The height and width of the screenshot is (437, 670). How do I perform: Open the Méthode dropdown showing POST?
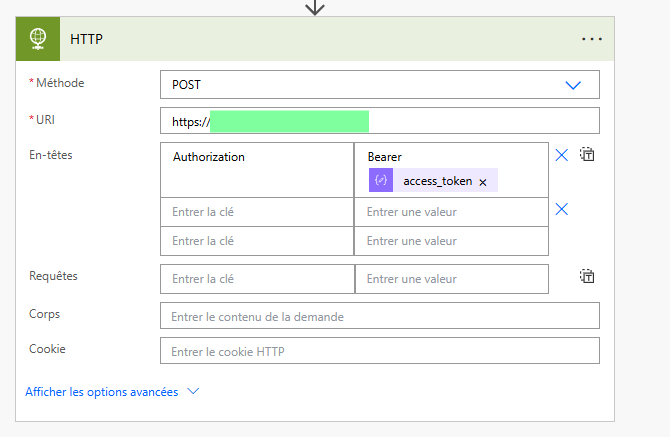[379, 85]
